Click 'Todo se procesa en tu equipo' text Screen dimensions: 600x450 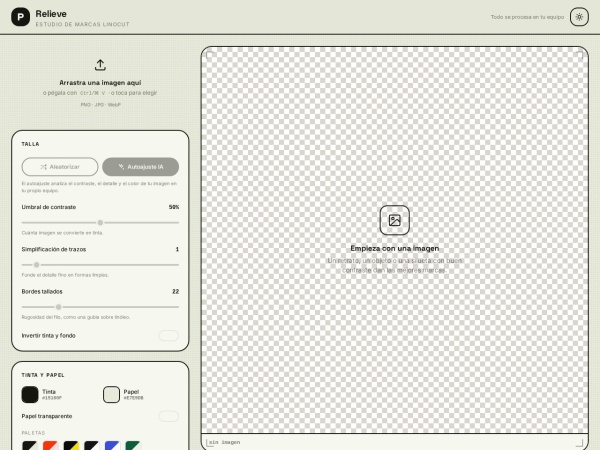(527, 17)
